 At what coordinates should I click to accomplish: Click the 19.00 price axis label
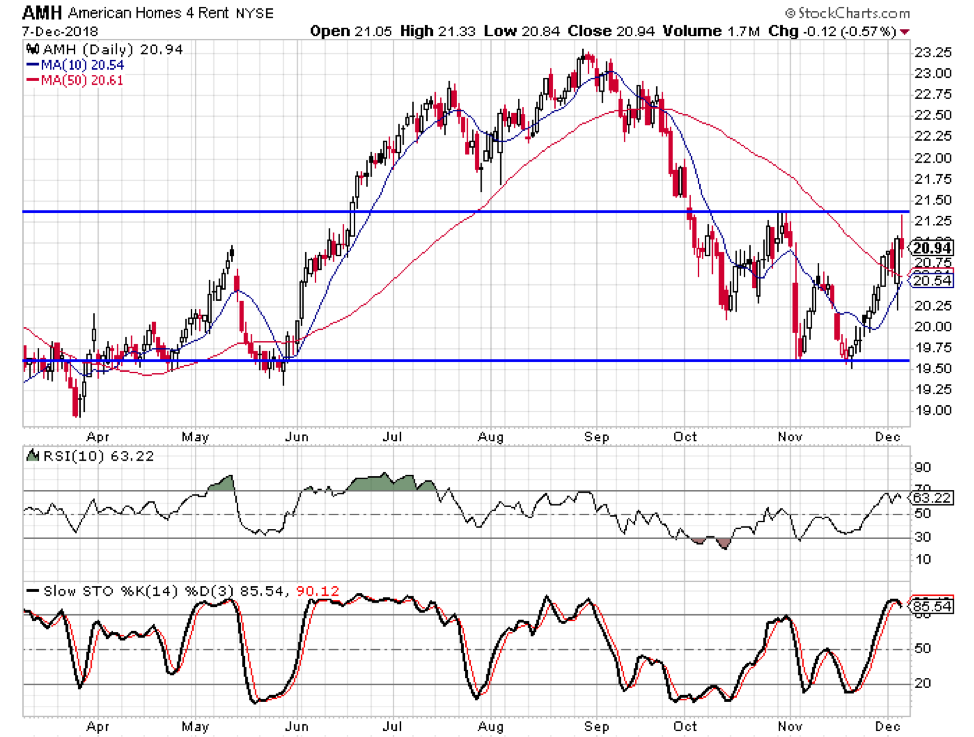[x=932, y=411]
